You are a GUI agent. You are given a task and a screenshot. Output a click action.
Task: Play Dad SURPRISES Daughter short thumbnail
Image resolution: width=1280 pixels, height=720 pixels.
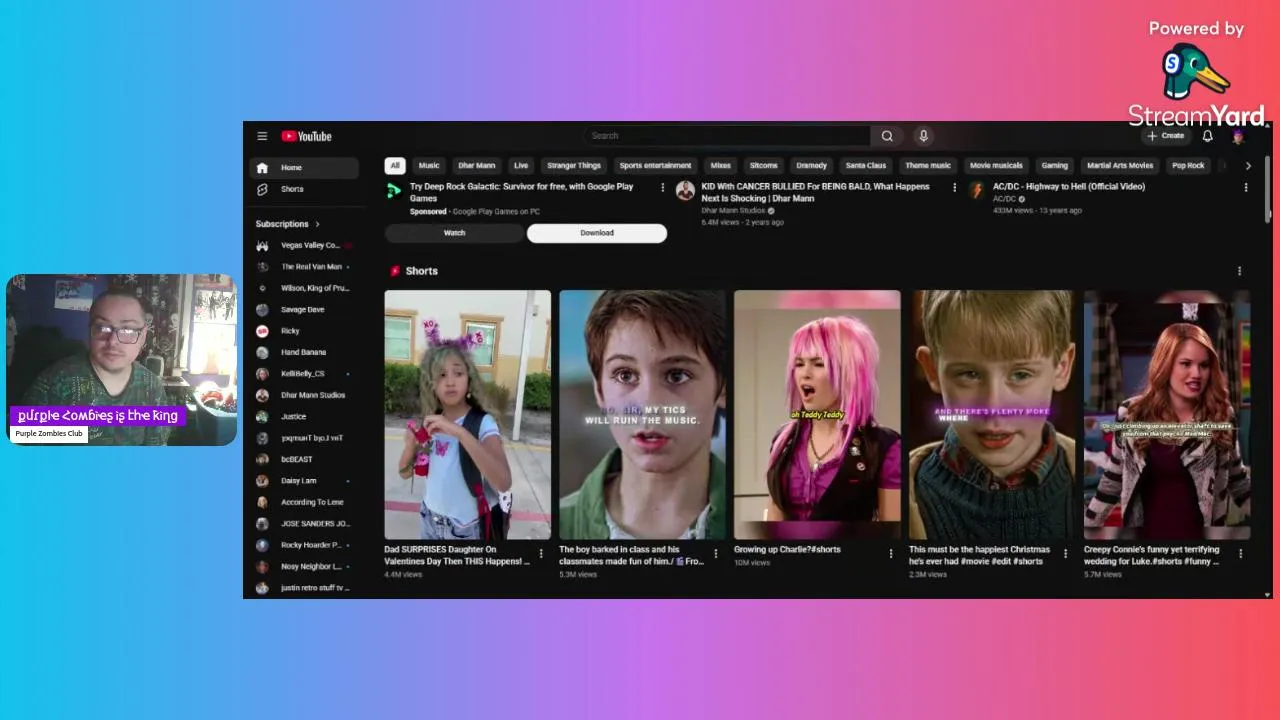468,415
